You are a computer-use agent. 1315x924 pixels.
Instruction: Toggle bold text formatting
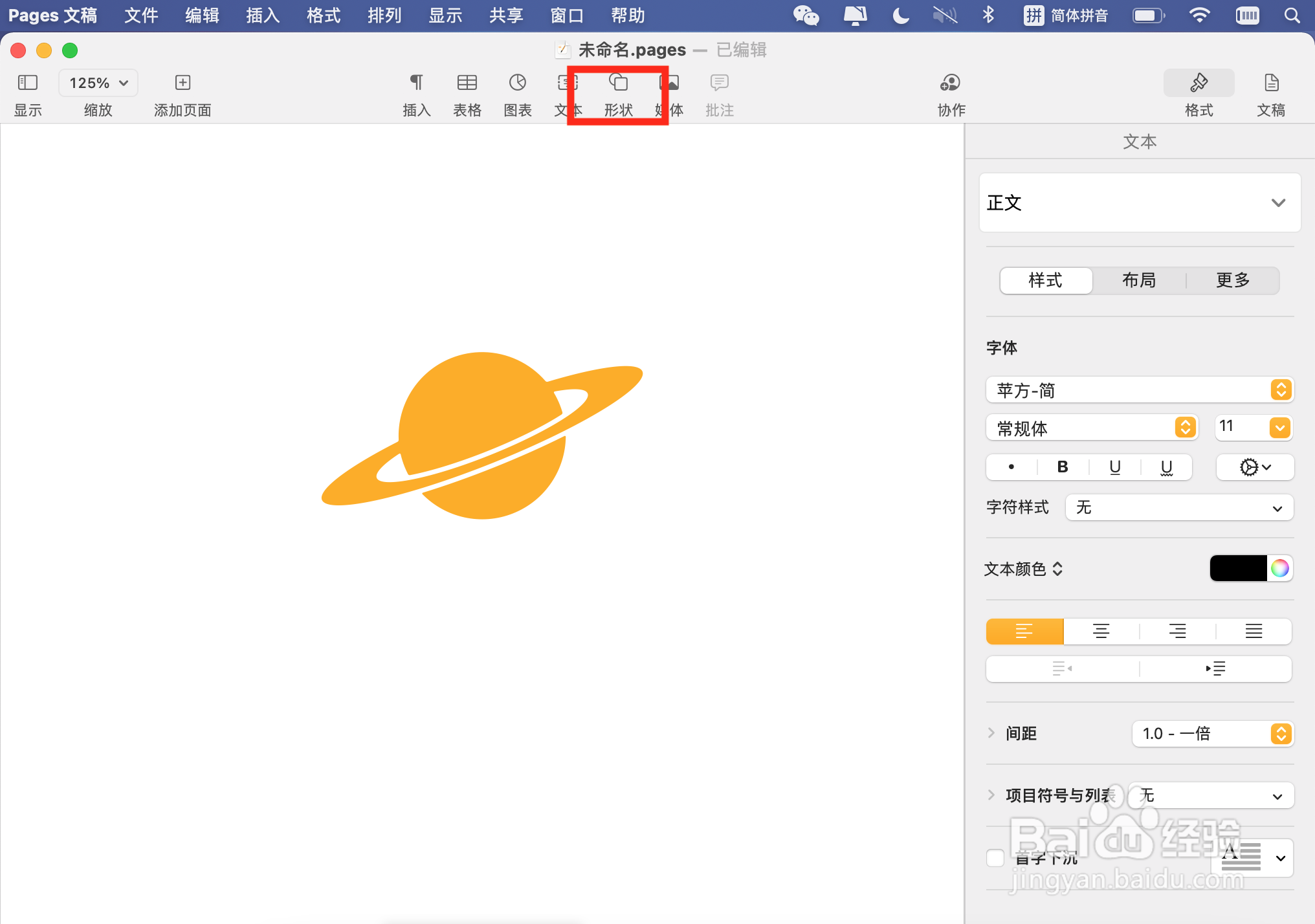(1063, 467)
